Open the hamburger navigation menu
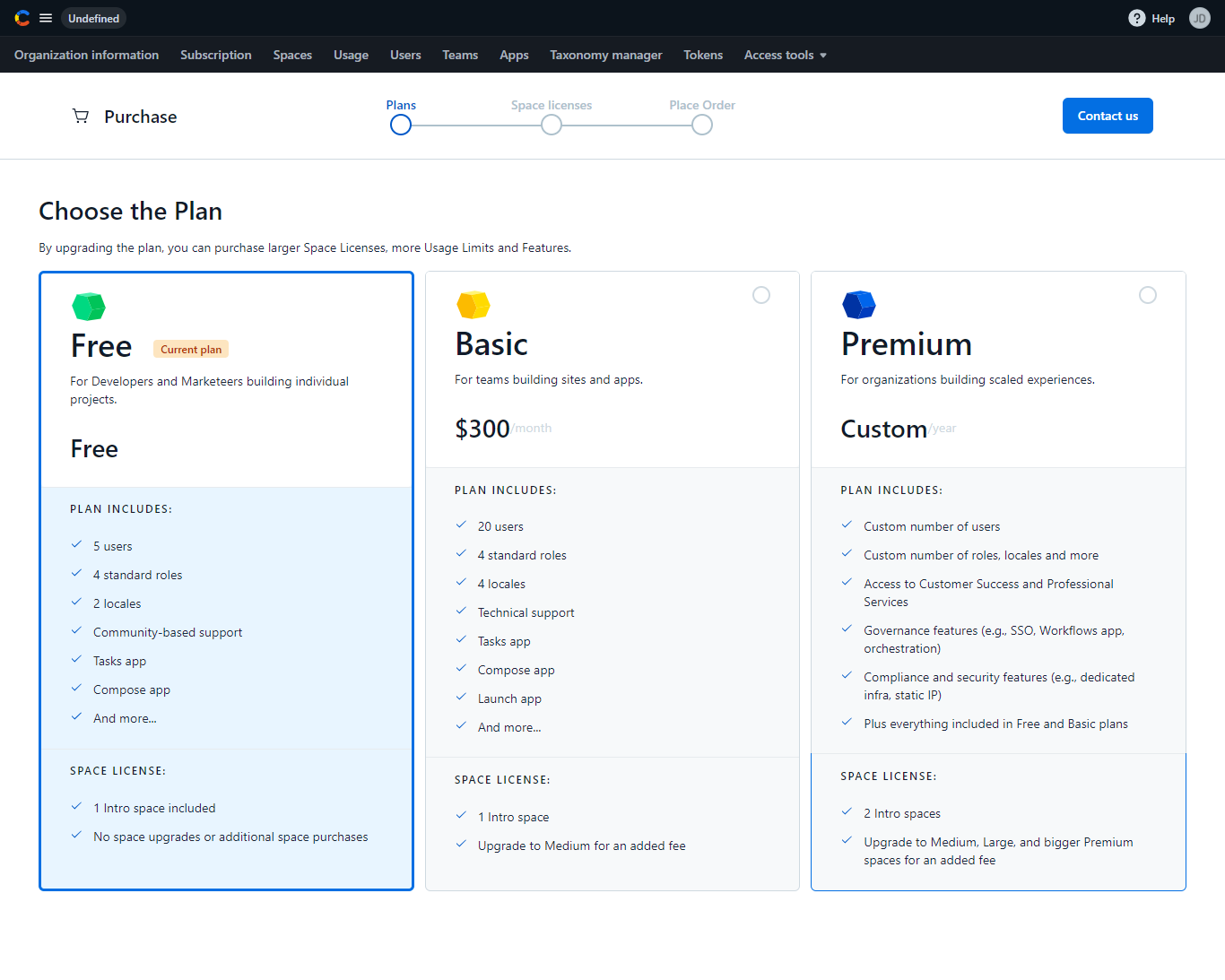Image resolution: width=1225 pixels, height=980 pixels. pos(46,18)
